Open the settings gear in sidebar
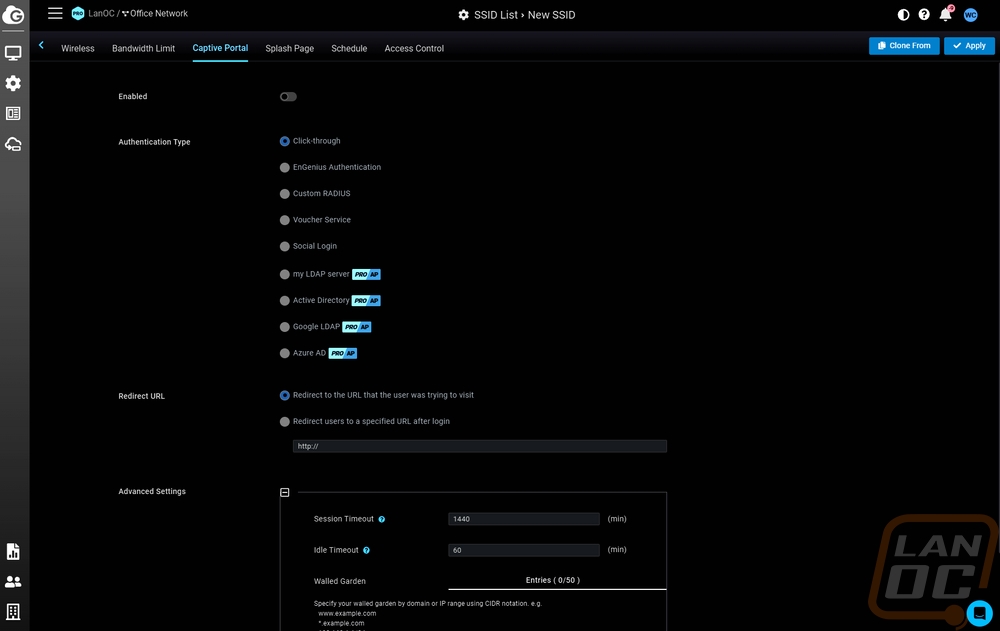Image resolution: width=1000 pixels, height=631 pixels. 13,83
